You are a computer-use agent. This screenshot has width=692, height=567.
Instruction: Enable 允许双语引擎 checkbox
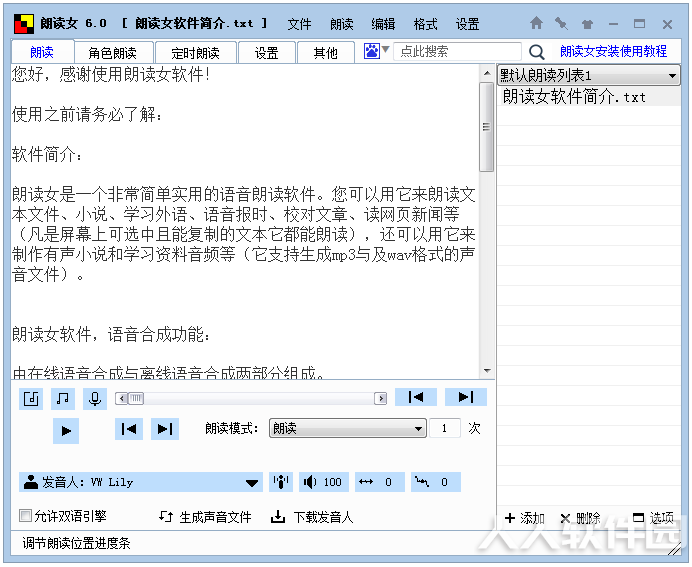coord(26,515)
